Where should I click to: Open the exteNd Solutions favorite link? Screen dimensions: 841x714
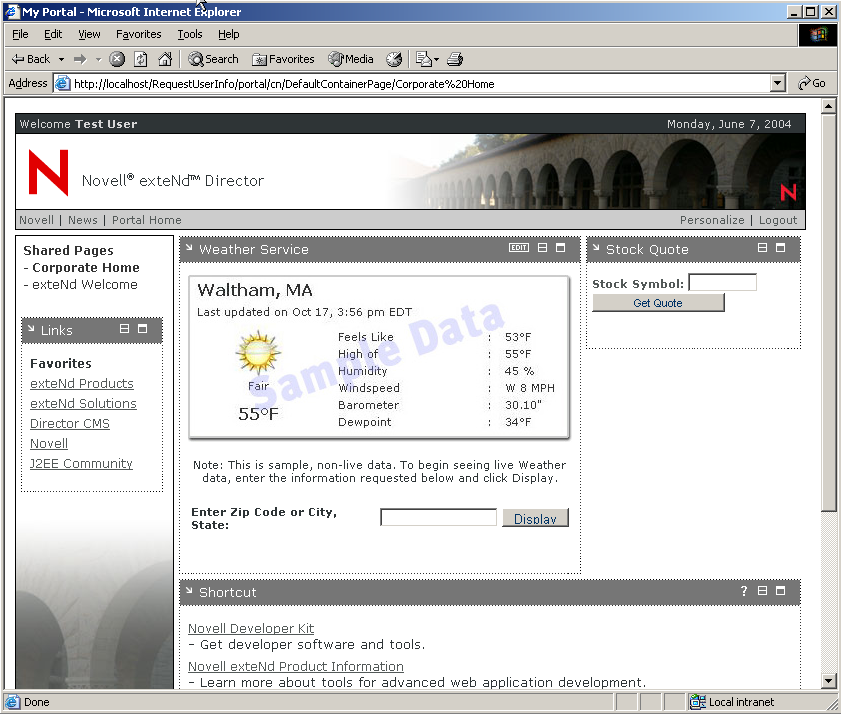[83, 403]
